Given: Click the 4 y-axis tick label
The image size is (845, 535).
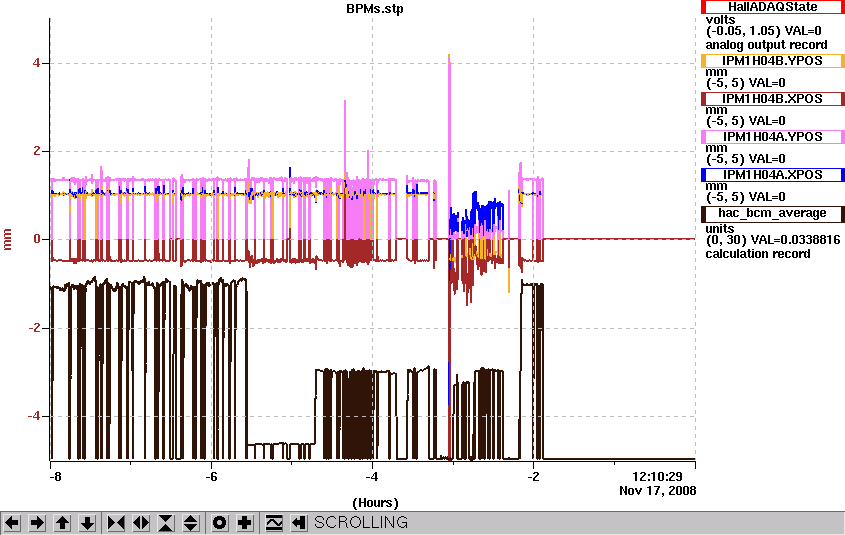Looking at the screenshot, I should [37, 63].
